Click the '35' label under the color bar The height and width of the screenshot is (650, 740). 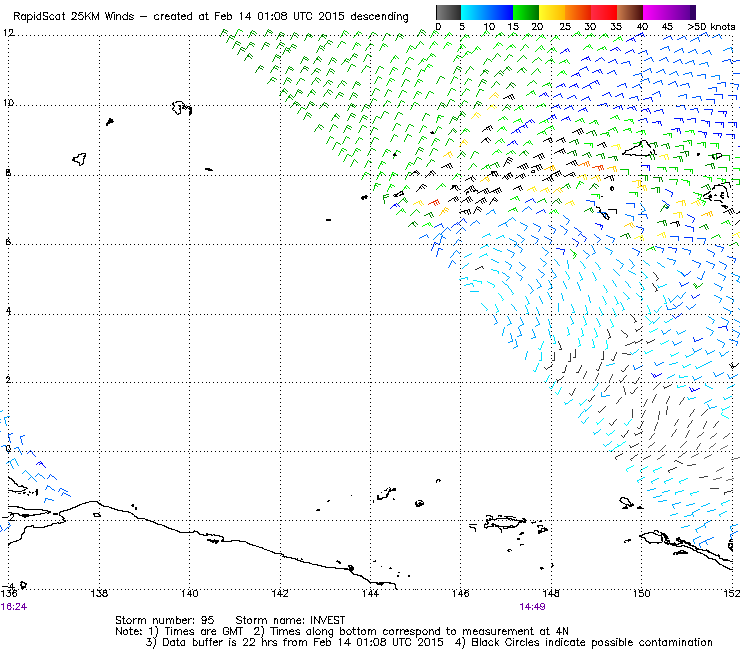(x=616, y=27)
